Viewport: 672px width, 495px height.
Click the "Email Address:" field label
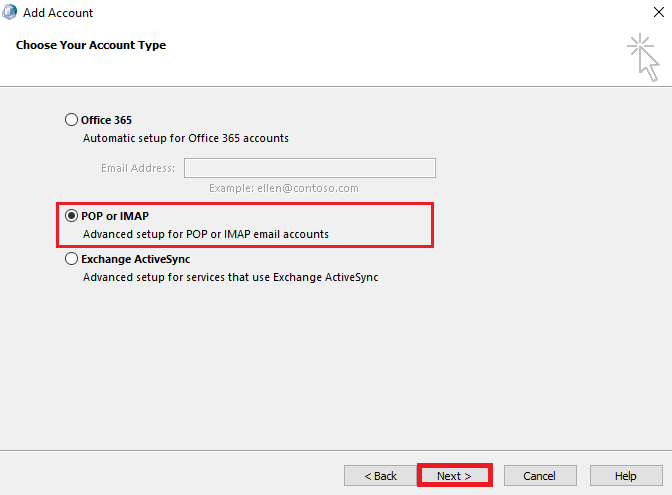point(138,168)
